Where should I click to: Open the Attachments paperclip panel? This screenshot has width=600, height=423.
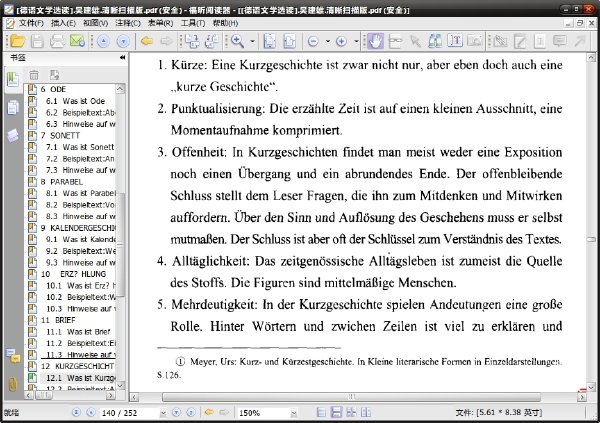13,384
